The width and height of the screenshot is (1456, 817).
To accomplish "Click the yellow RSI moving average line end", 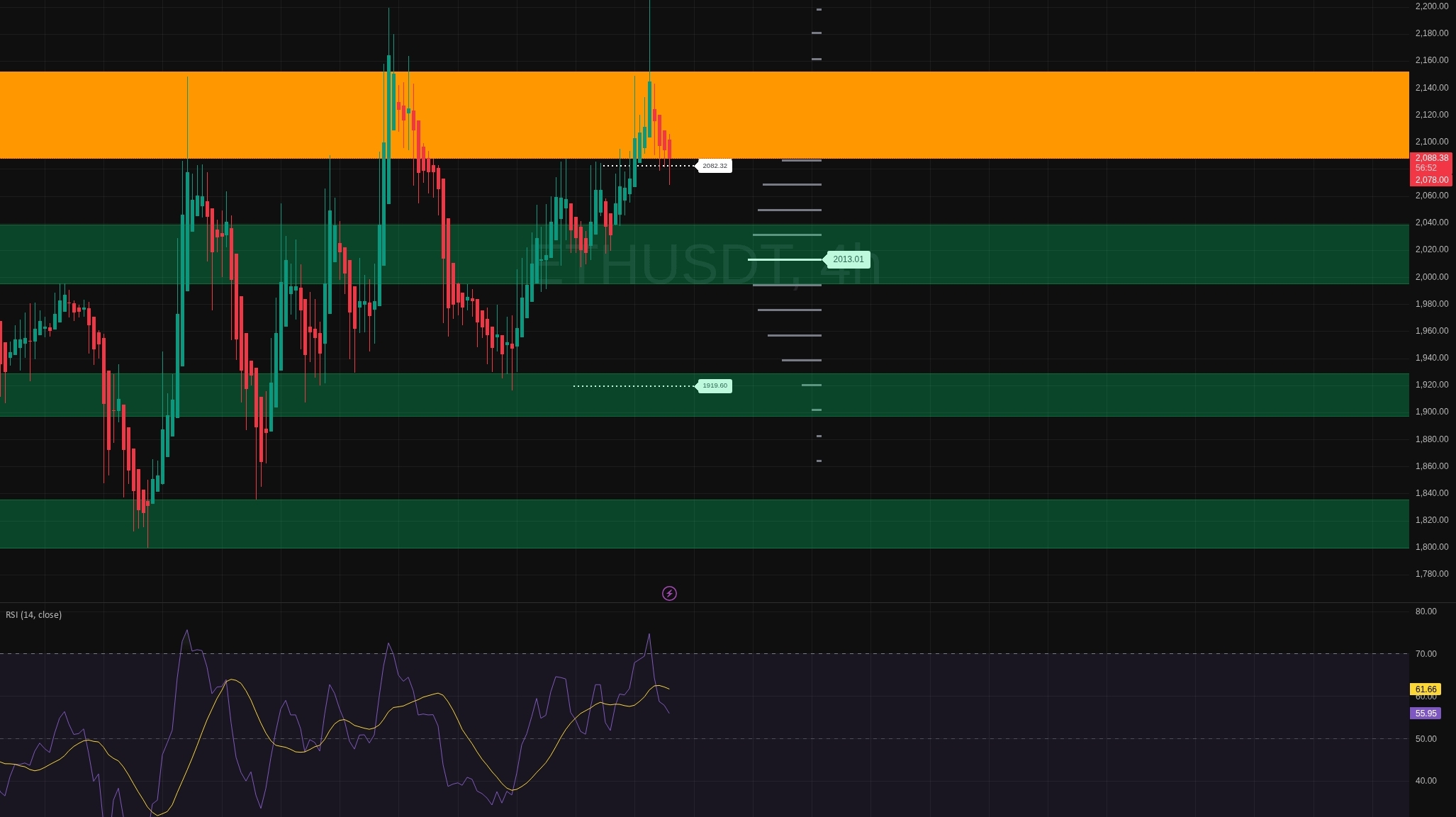I will coord(667,688).
